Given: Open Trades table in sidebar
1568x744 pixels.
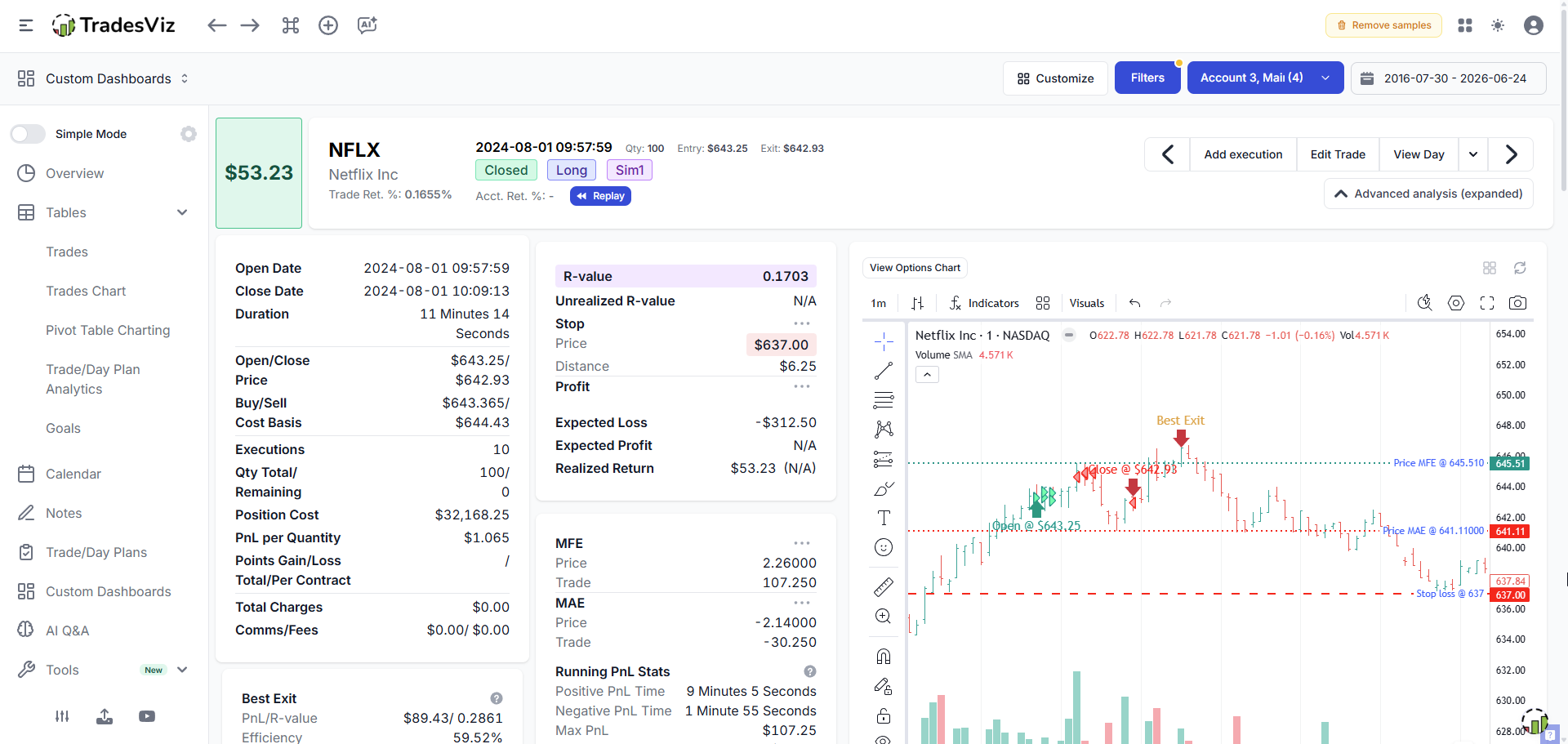Looking at the screenshot, I should pyautogui.click(x=67, y=252).
